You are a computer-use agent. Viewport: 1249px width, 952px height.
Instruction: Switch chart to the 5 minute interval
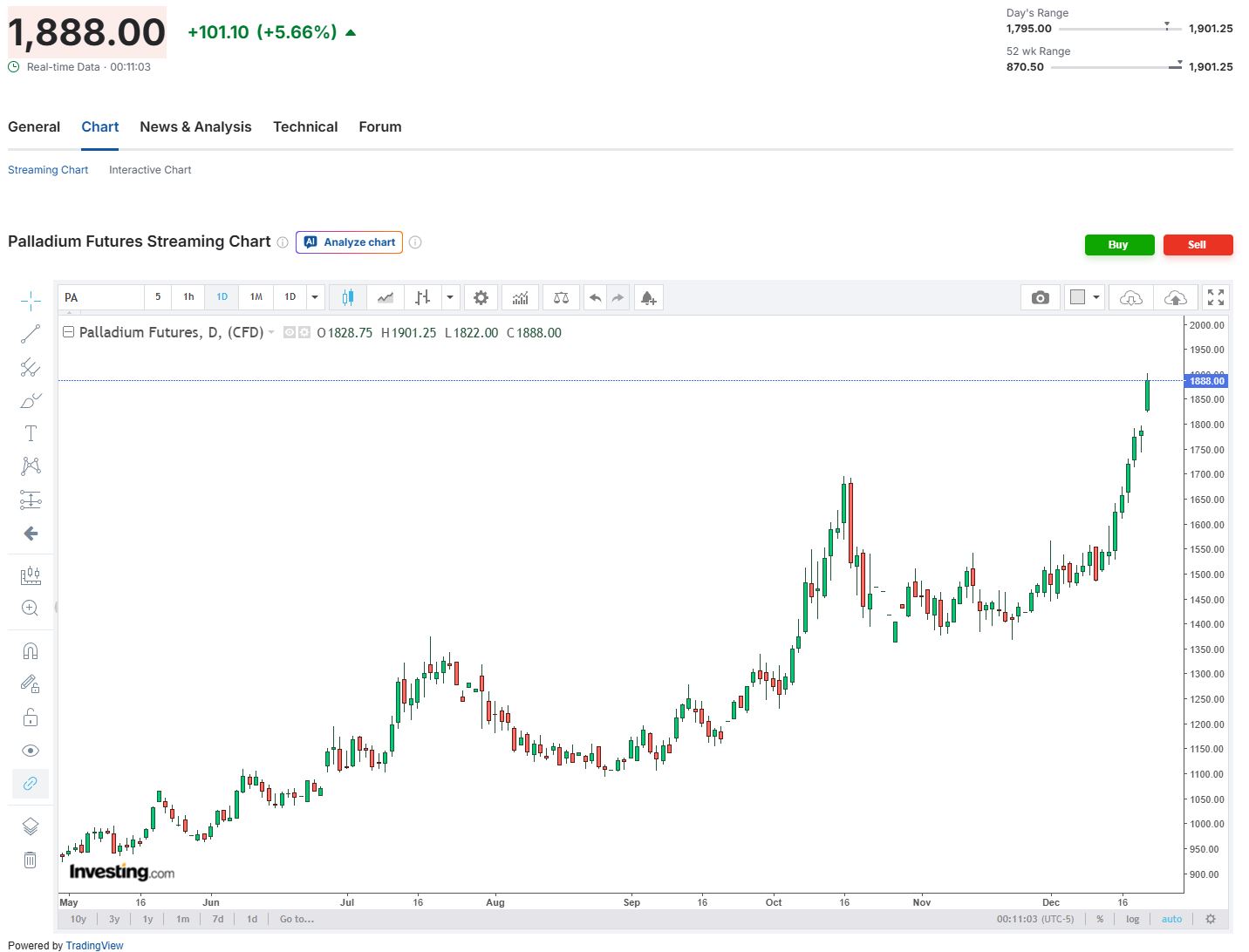click(x=158, y=297)
